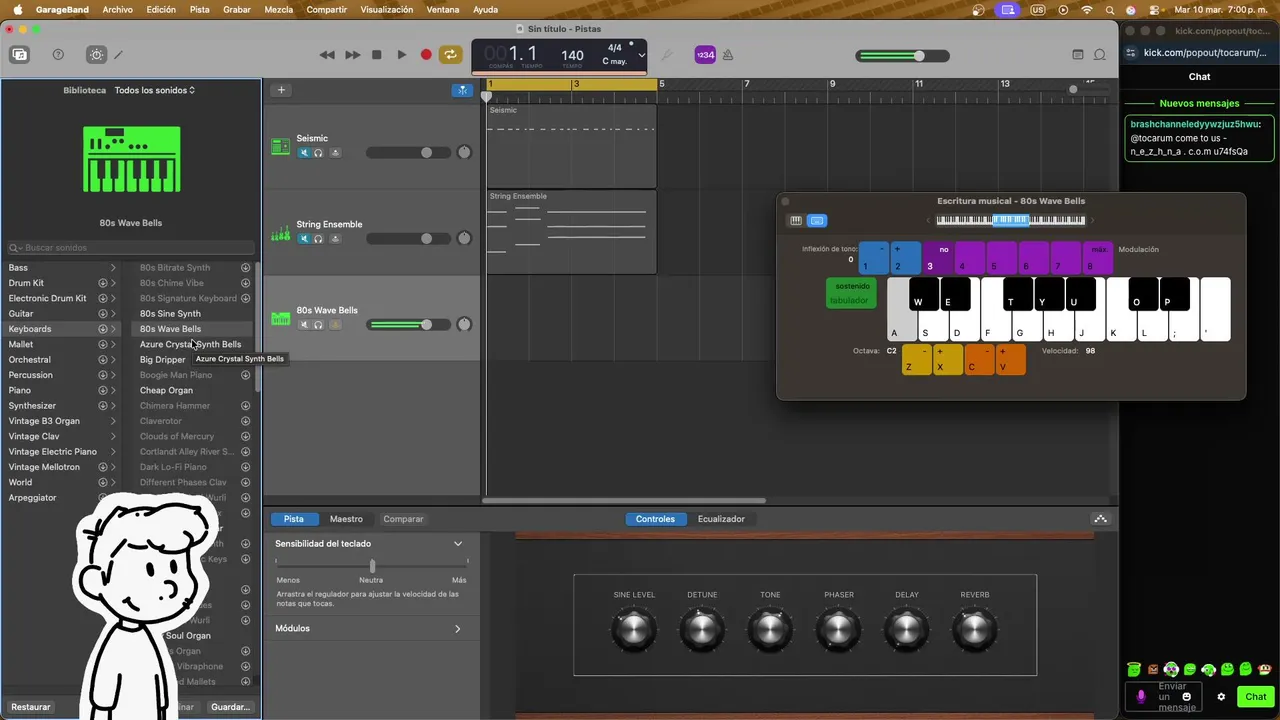Download the 80s Bitrate Synth patch icon
Image resolution: width=1280 pixels, height=720 pixels.
point(245,268)
